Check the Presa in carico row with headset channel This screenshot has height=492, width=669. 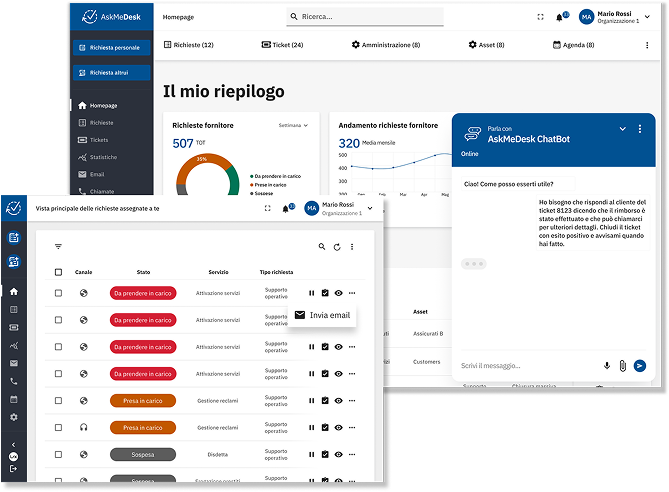pos(58,428)
